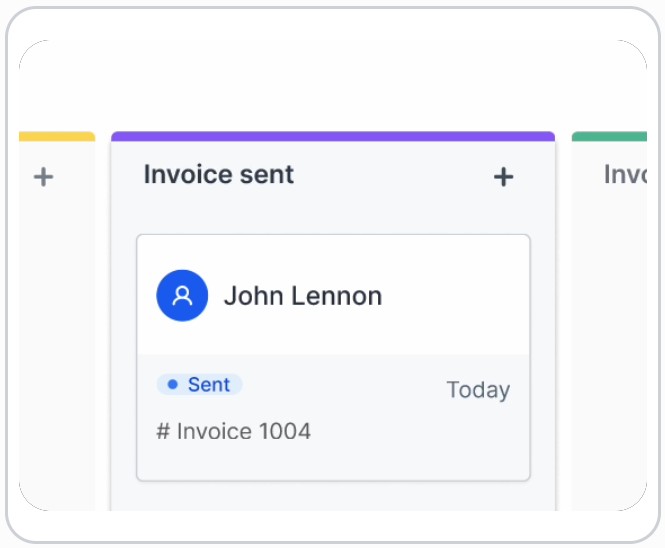Viewport: 665px width, 548px height.
Task: Click the plus icon in yellow column
Action: coord(43,177)
